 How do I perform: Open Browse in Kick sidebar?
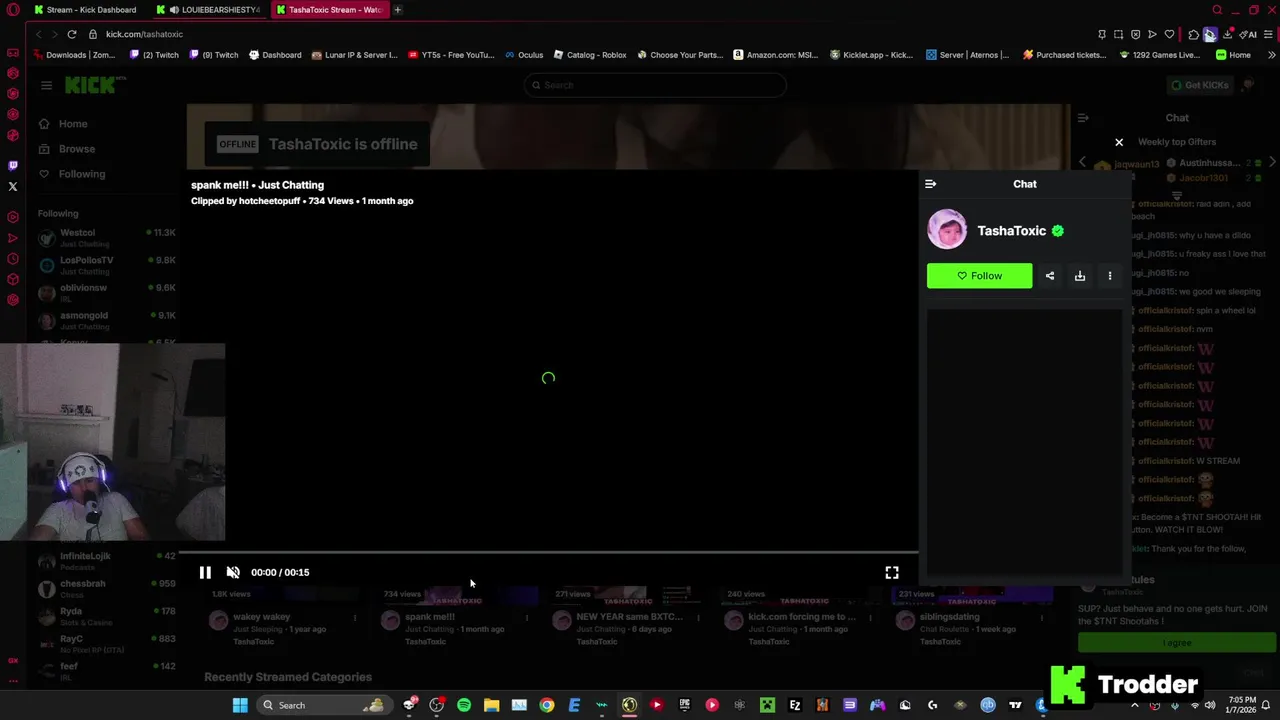(67, 149)
